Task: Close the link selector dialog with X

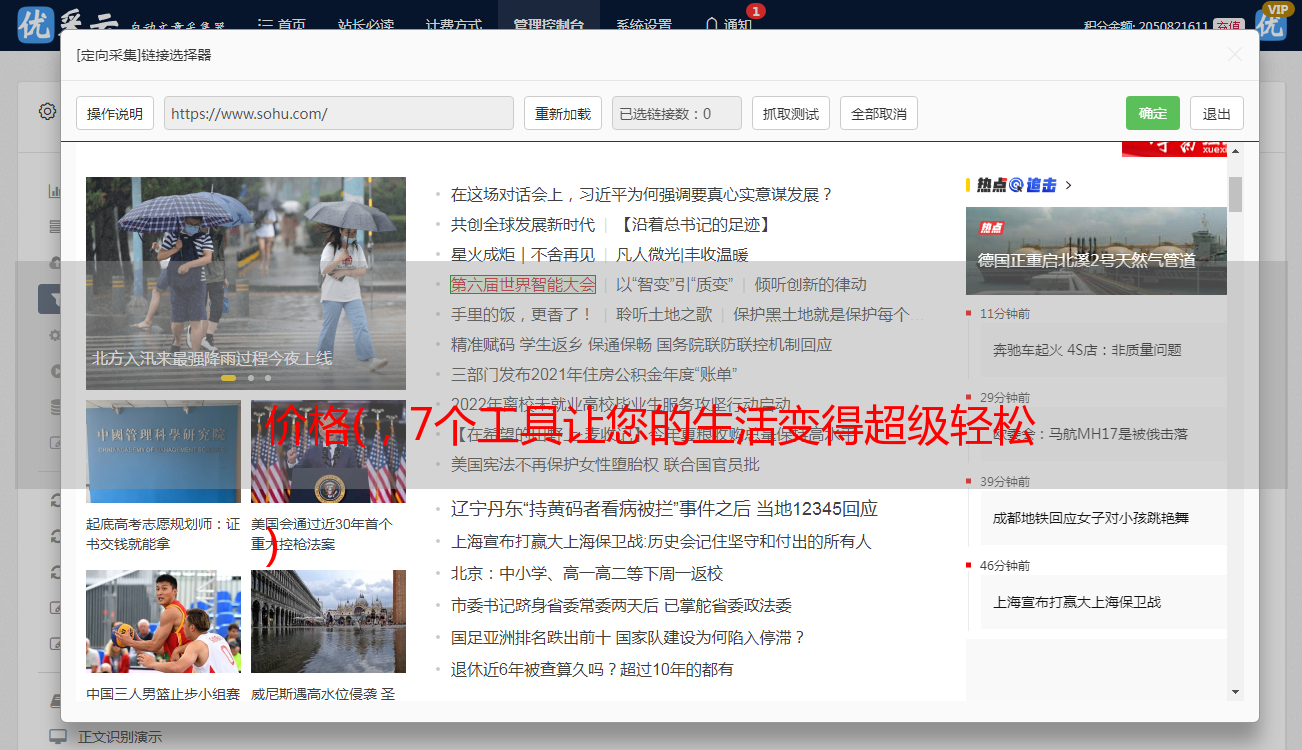Action: point(1235,55)
